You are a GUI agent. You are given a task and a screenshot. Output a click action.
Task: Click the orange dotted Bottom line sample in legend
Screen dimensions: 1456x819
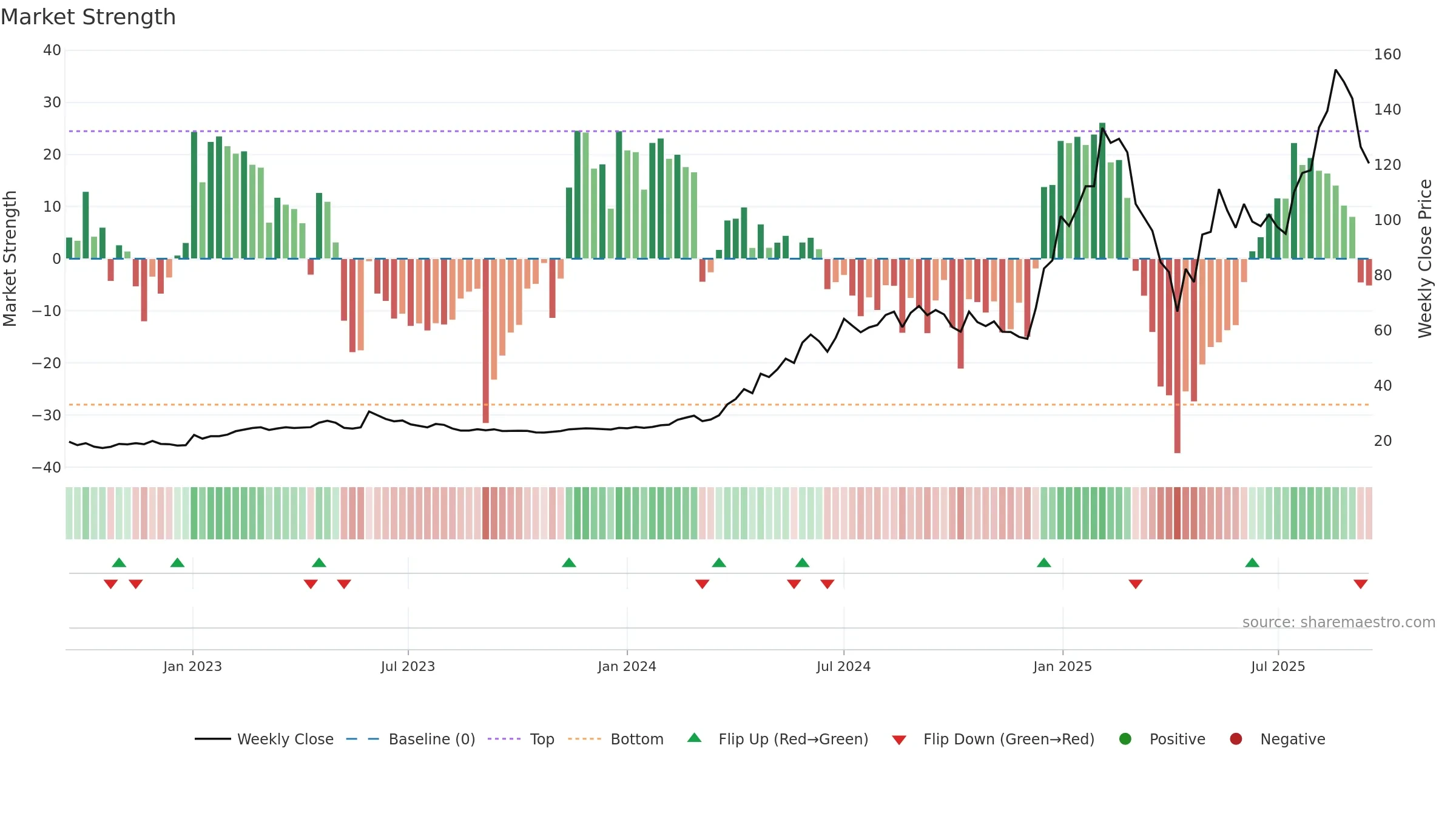tap(584, 739)
